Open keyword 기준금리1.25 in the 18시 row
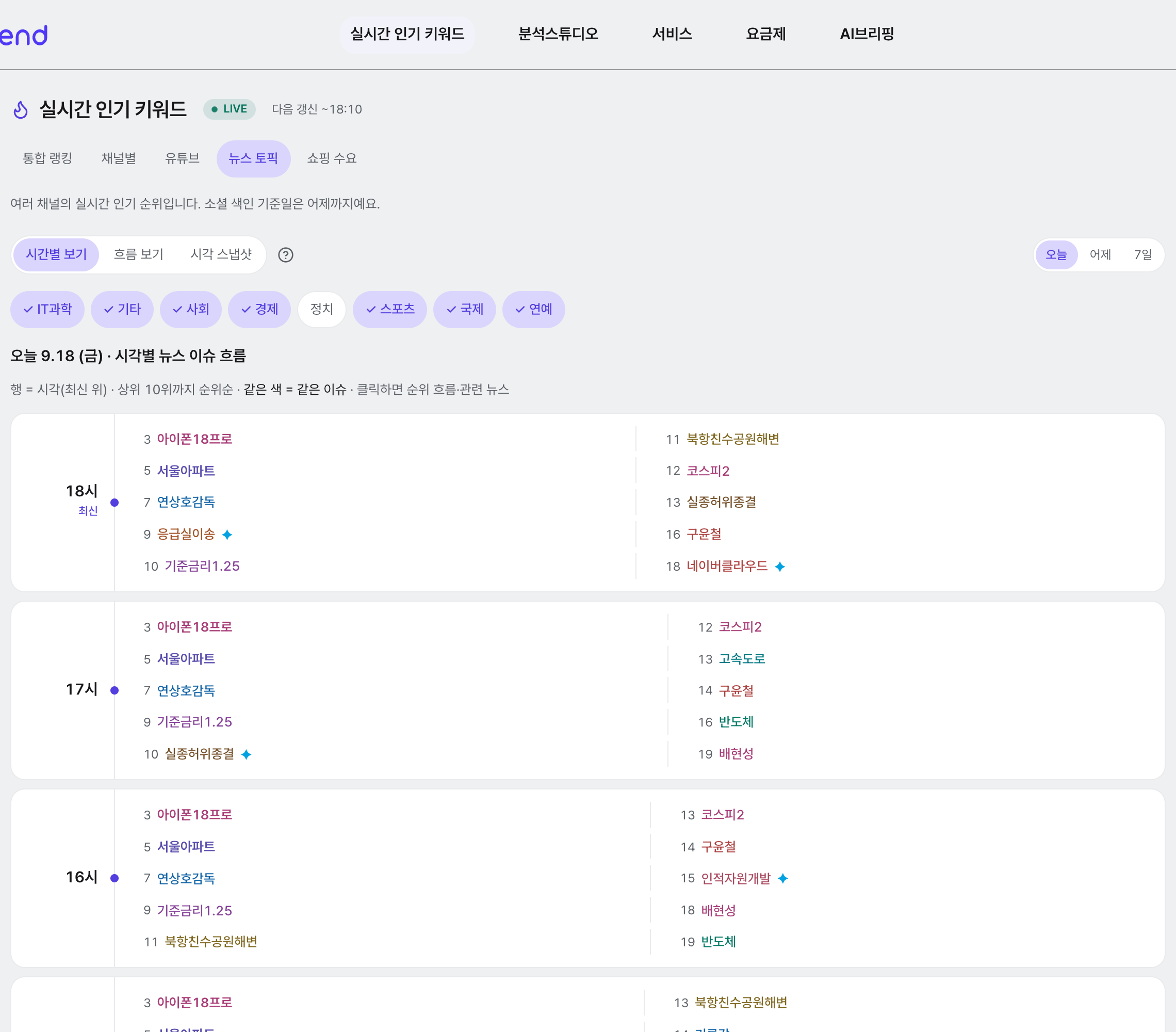1176x1032 pixels. coord(202,566)
